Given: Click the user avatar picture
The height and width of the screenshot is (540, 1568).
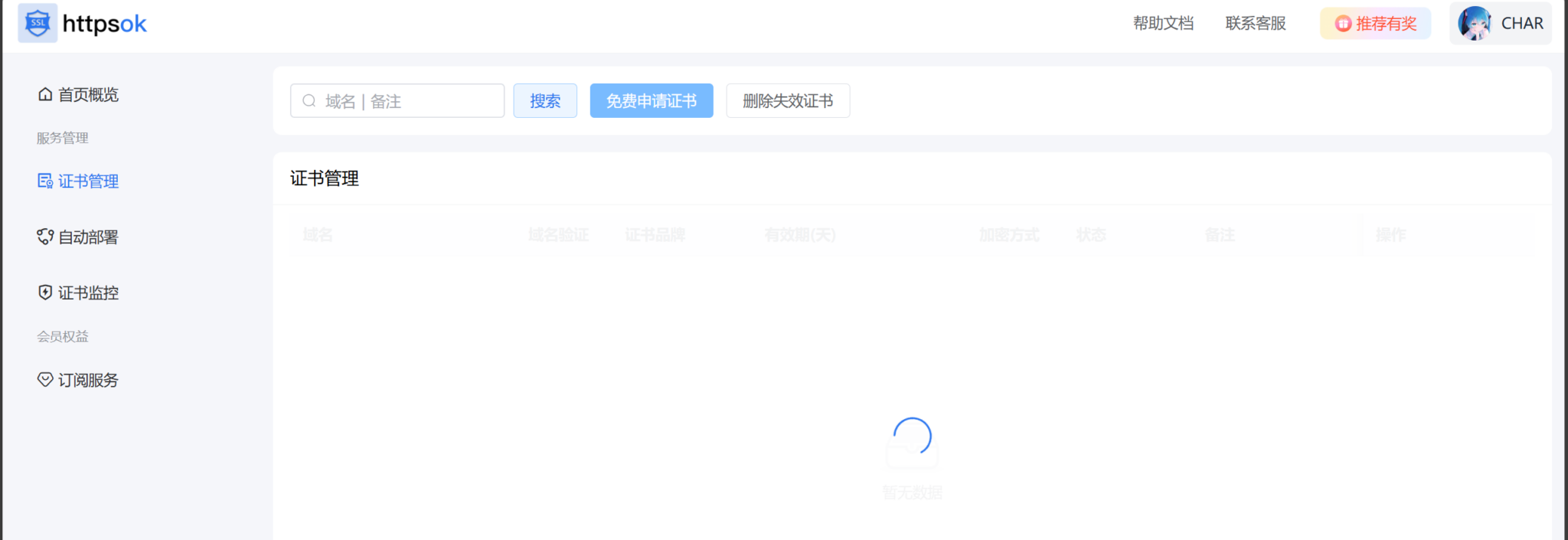Looking at the screenshot, I should [x=1474, y=24].
